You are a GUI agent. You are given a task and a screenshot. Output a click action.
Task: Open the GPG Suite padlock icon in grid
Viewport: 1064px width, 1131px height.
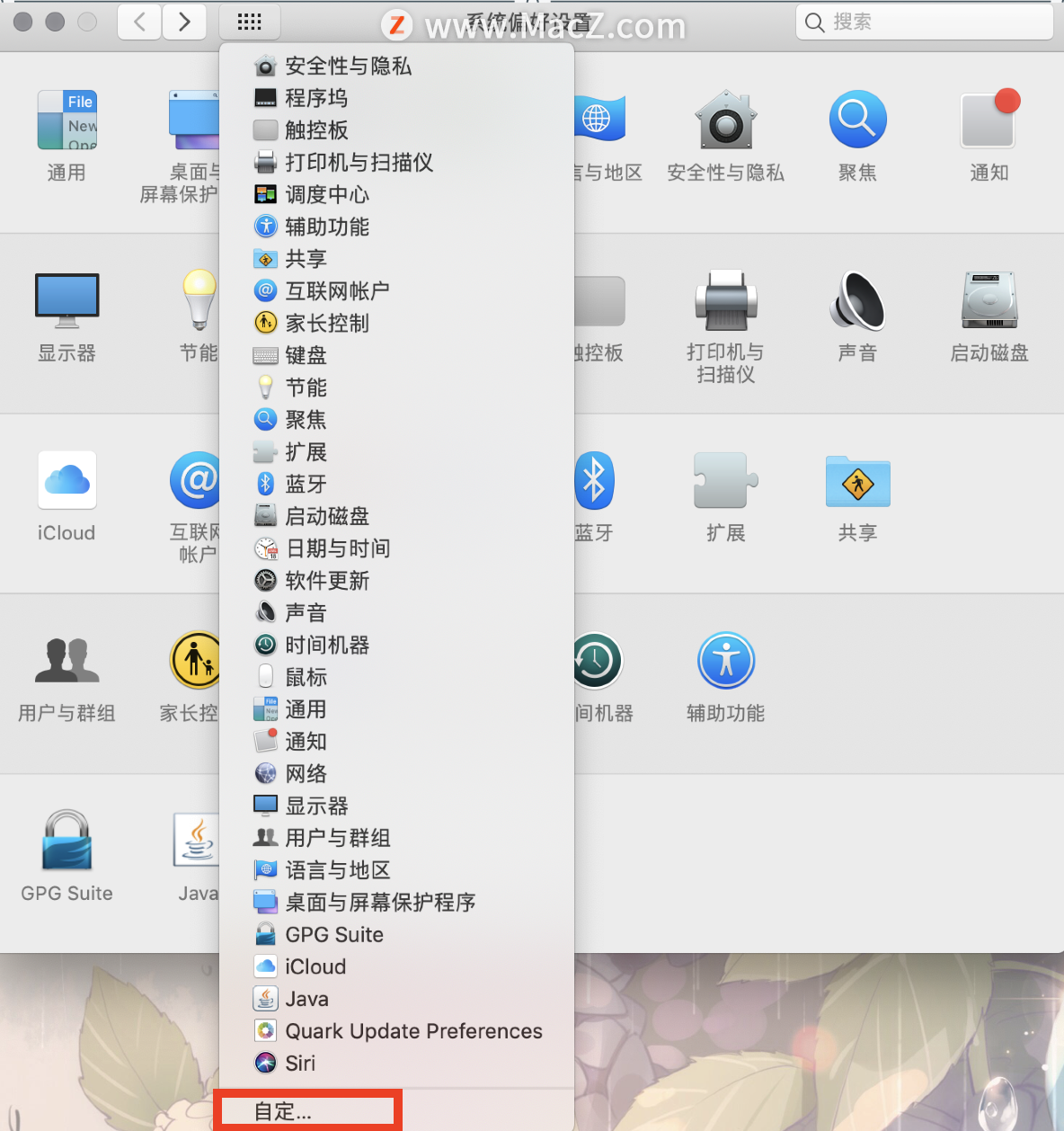pyautogui.click(x=66, y=840)
